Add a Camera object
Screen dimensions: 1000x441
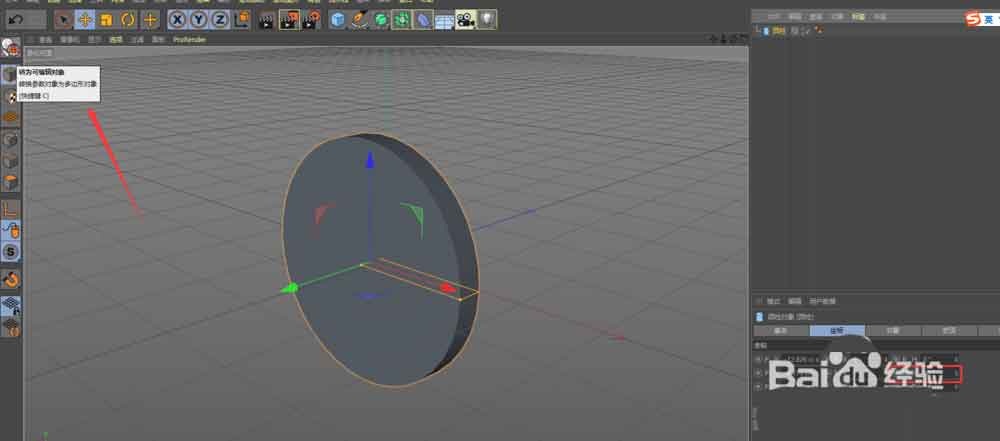click(x=466, y=20)
